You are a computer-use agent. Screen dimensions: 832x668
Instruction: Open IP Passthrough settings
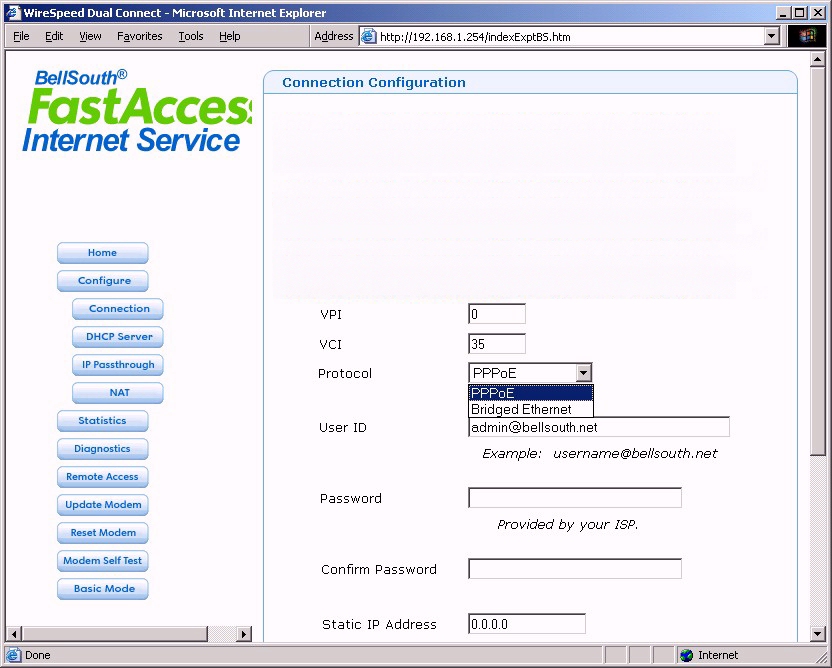[x=118, y=365]
